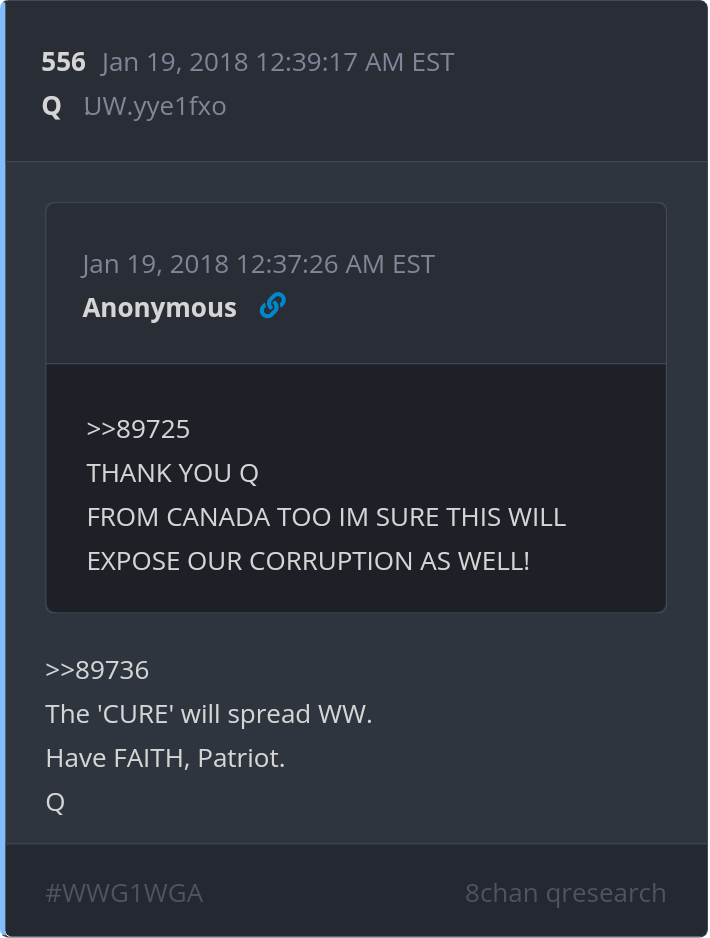The image size is (710, 938).
Task: Click the FROM CANADA TOO text line
Action: [x=326, y=517]
